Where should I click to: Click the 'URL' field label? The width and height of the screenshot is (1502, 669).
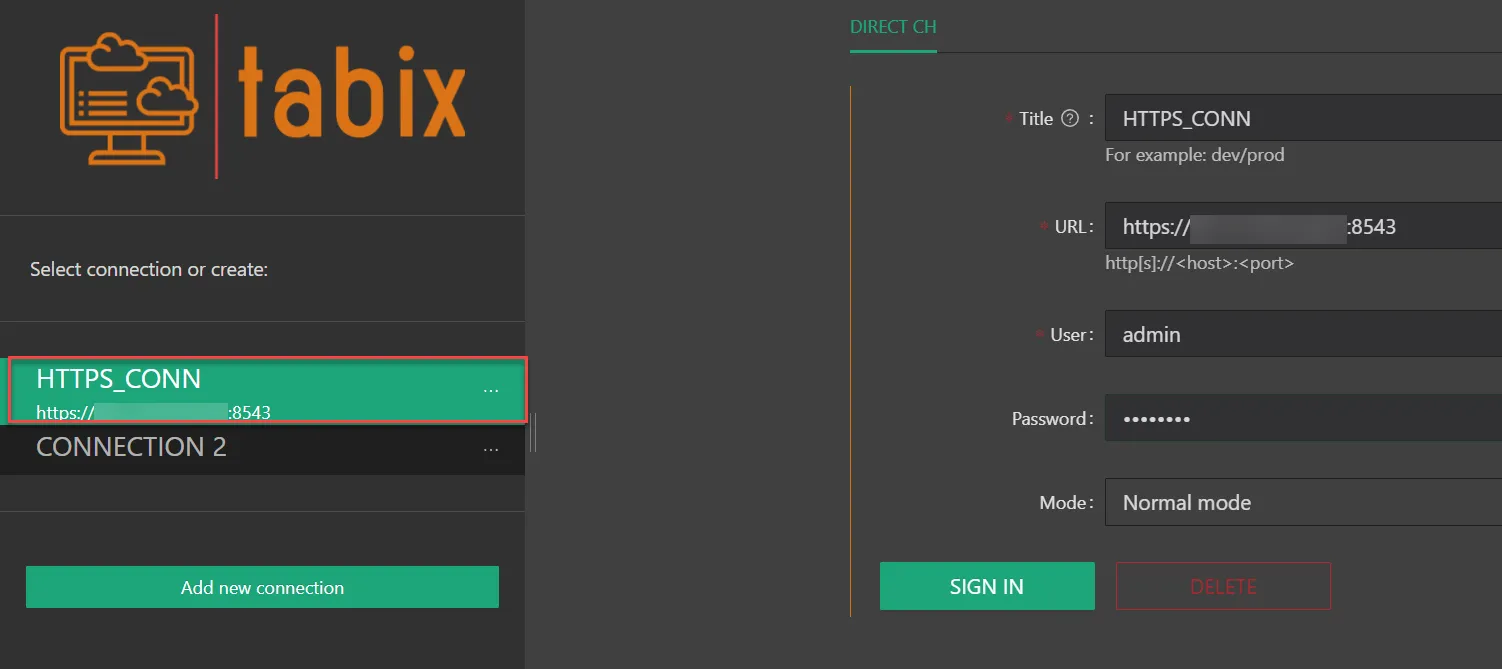[x=1070, y=227]
